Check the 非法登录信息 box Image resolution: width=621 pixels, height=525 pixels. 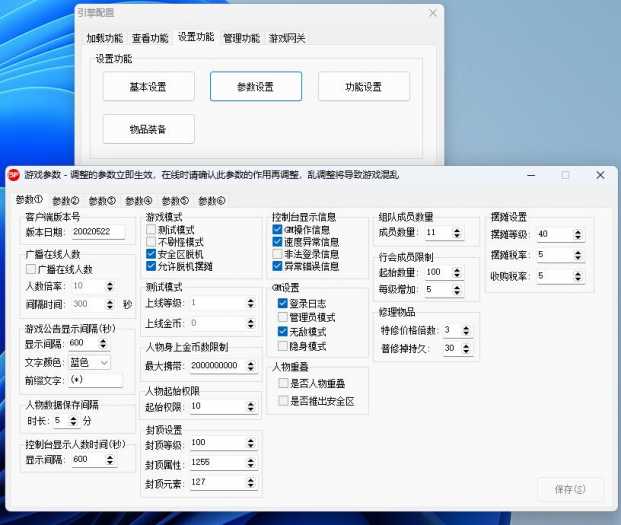point(277,254)
